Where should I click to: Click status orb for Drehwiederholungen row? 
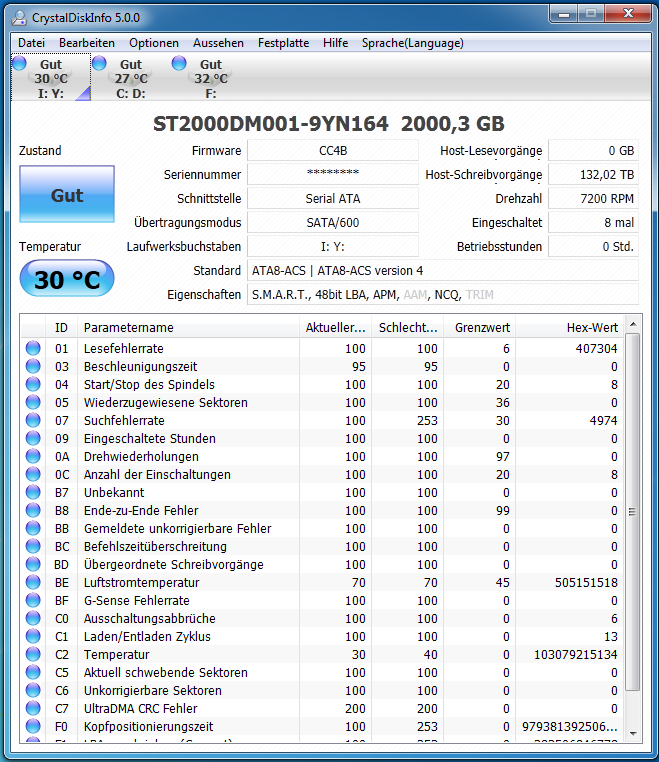pos(33,456)
